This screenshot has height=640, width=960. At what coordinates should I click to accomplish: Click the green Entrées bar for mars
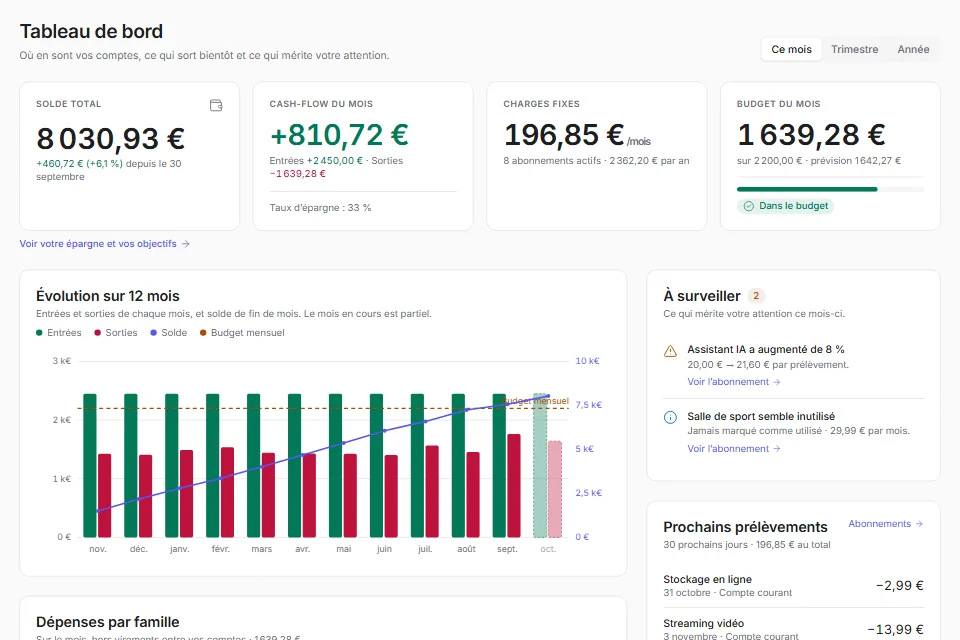[253, 465]
